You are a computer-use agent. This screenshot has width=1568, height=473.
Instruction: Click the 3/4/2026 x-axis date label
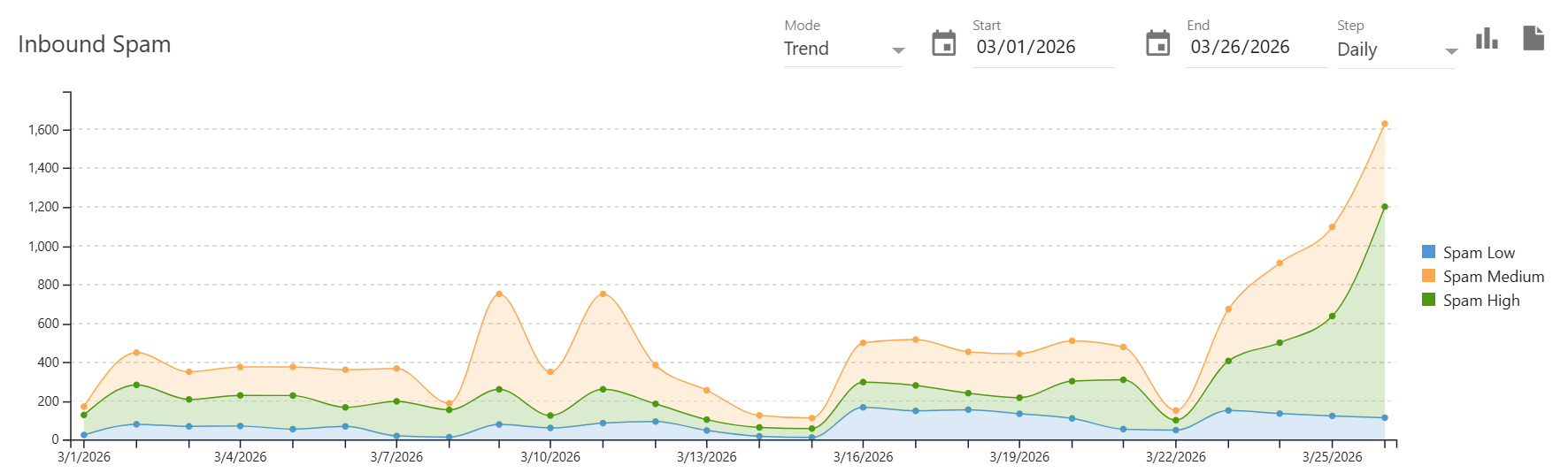(x=240, y=457)
